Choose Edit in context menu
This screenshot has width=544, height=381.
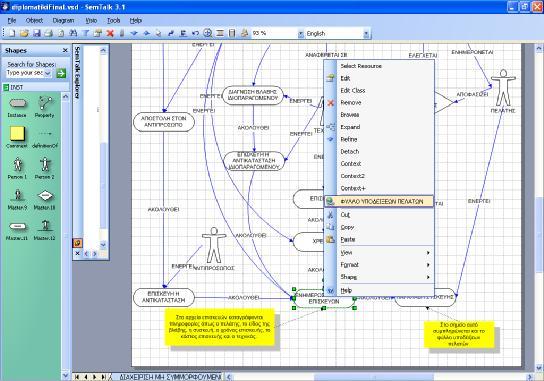[379, 78]
